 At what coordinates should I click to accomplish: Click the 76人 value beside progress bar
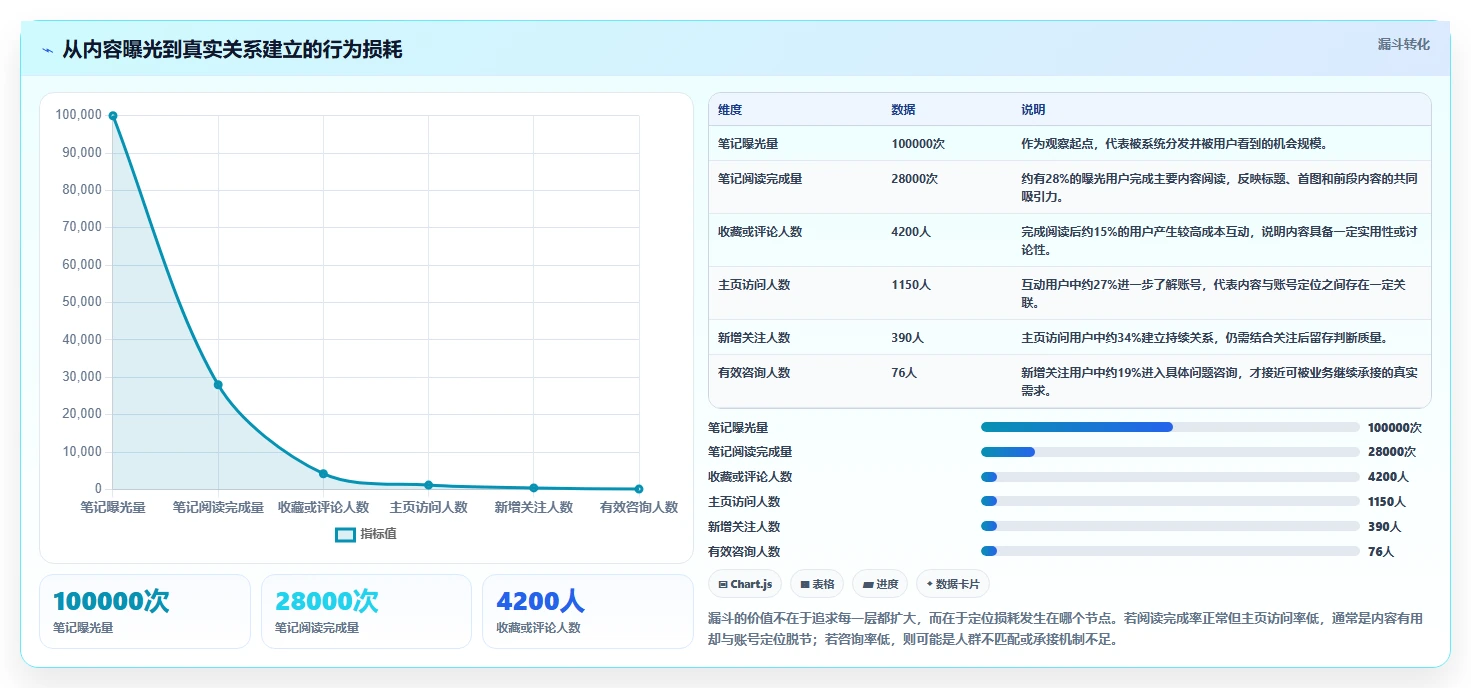1381,552
